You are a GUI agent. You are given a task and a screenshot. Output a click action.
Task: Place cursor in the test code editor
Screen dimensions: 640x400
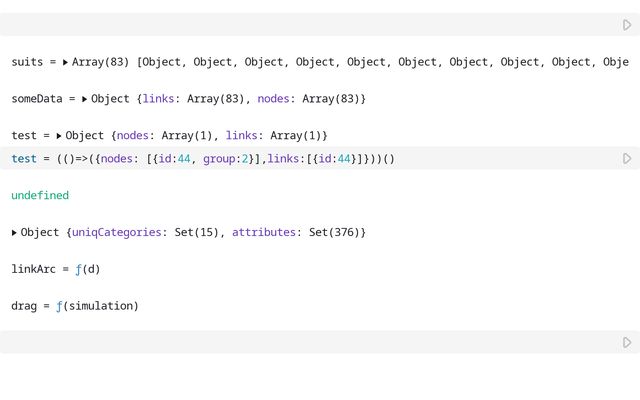300,159
